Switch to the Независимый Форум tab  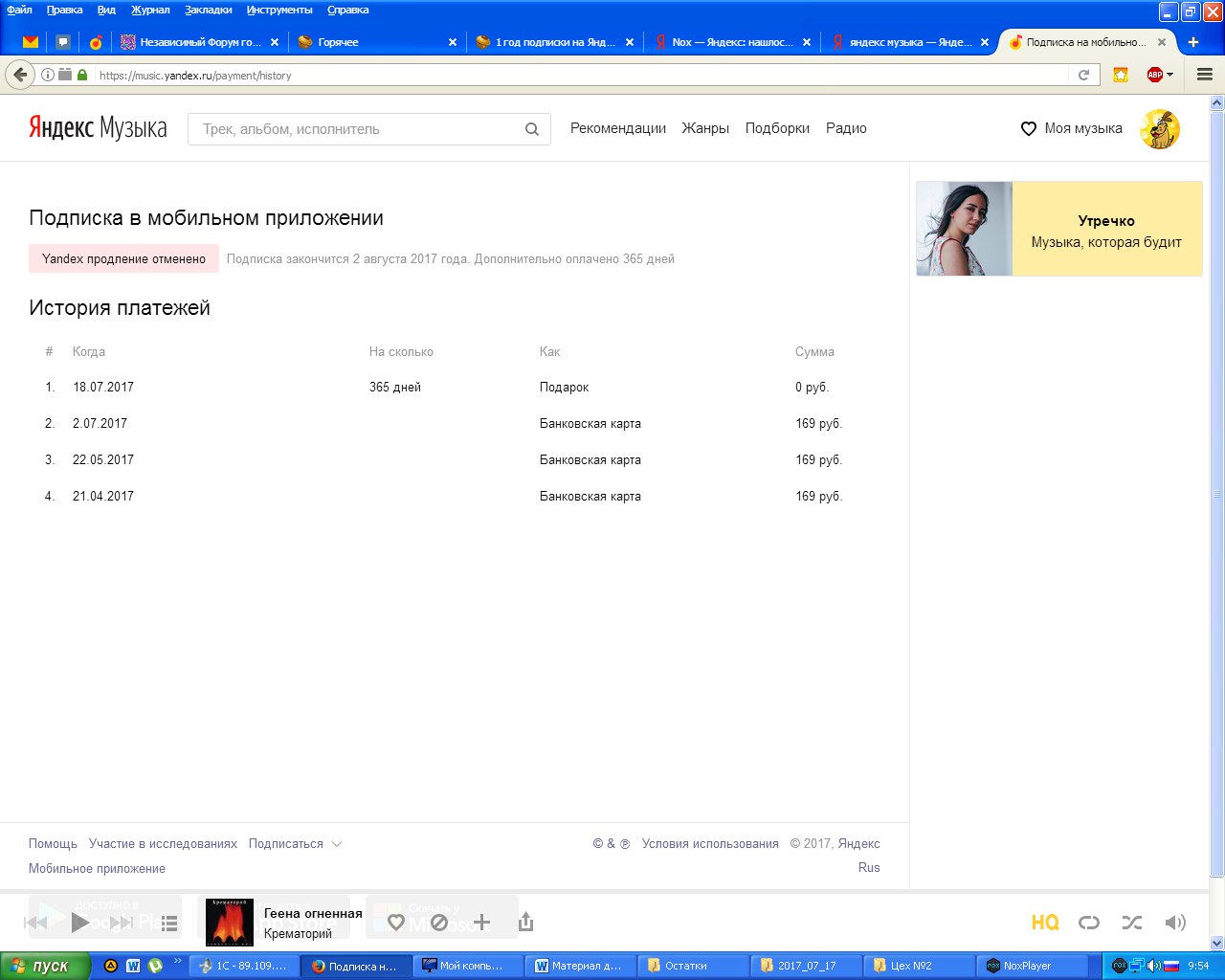pyautogui.click(x=200, y=42)
